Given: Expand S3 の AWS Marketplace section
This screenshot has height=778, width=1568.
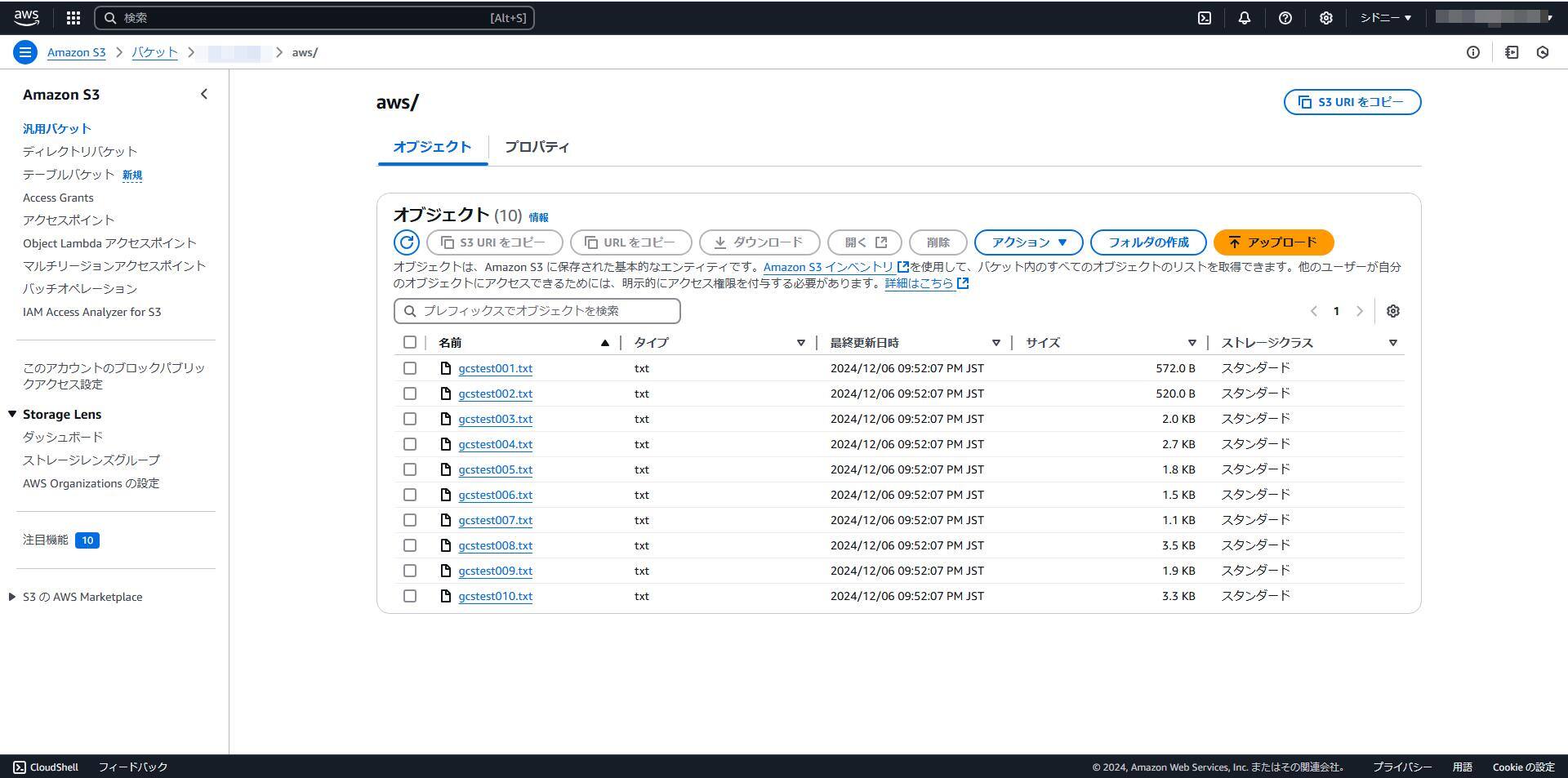Looking at the screenshot, I should 12,597.
